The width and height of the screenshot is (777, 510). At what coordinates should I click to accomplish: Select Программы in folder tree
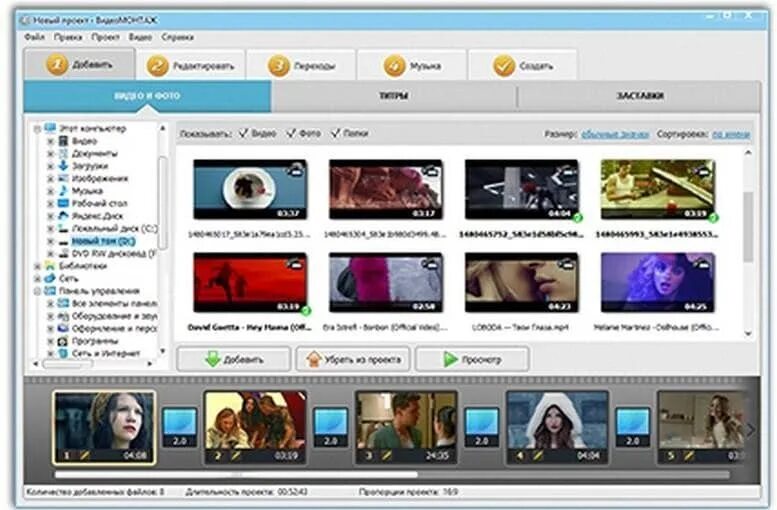point(95,341)
